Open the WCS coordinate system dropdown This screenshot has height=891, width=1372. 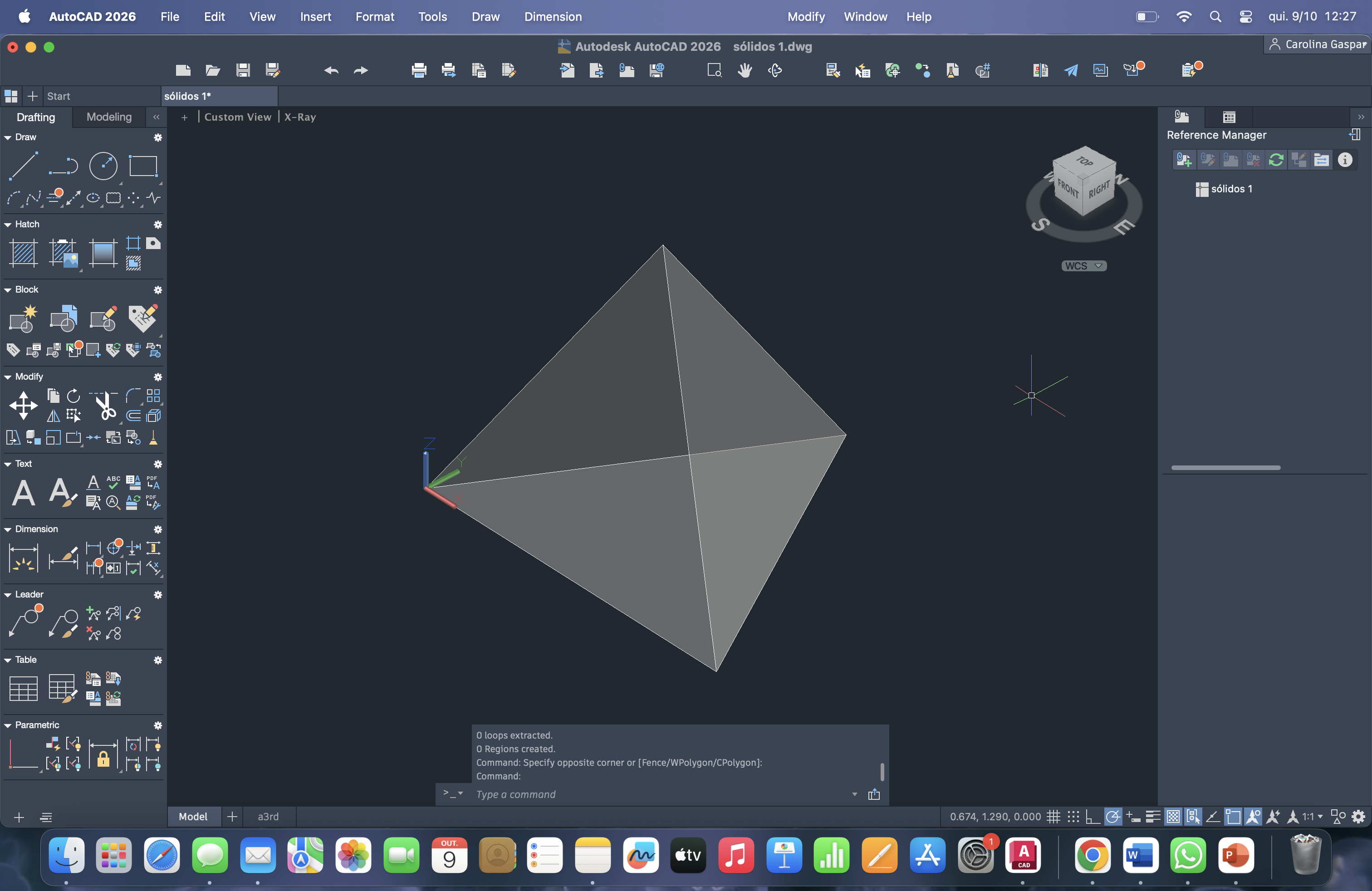point(1084,266)
